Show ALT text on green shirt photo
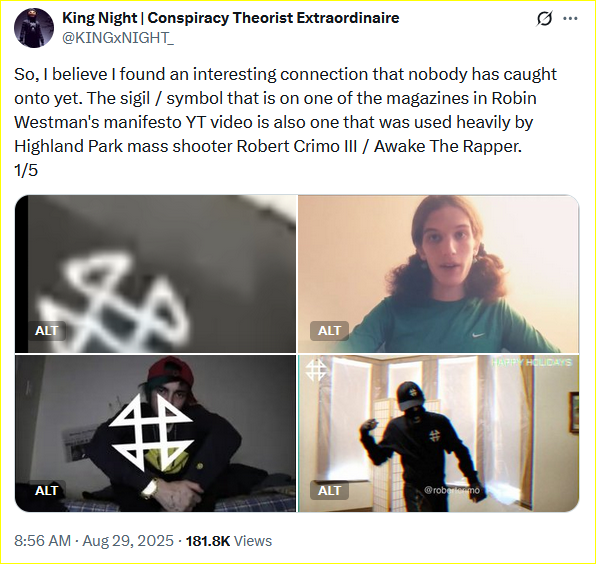This screenshot has height=564, width=596. [329, 331]
